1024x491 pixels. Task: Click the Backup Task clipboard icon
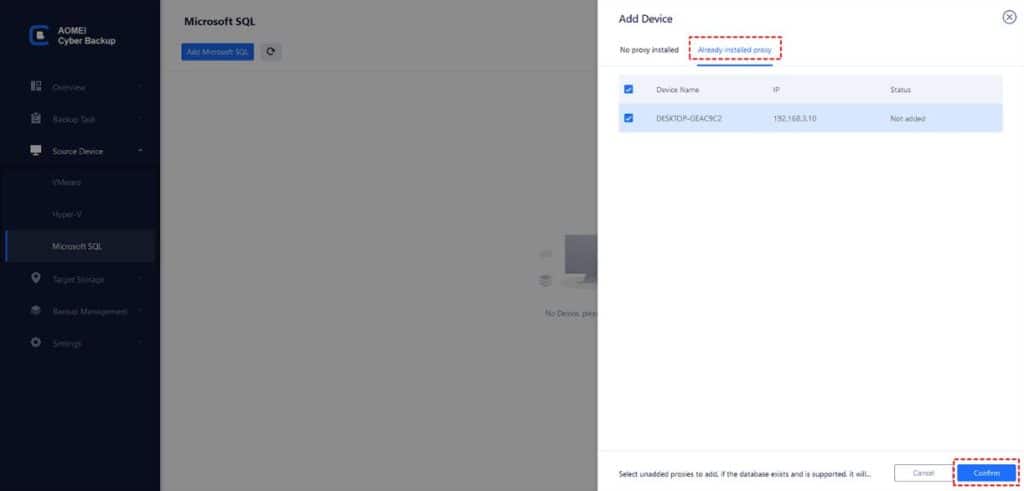click(36, 119)
